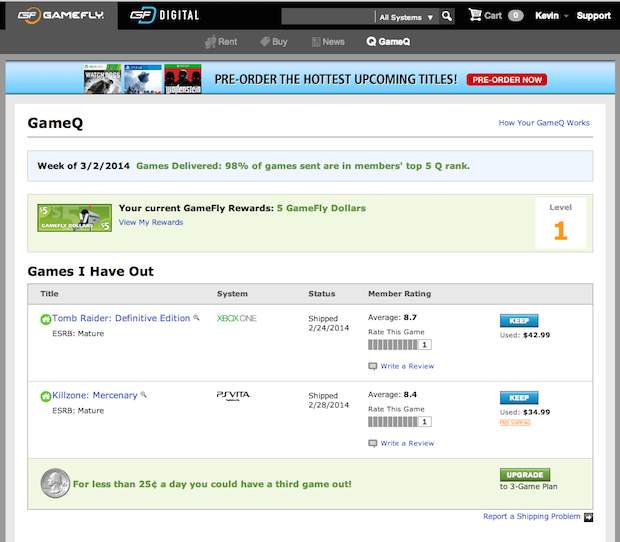
Task: Open Report a Shipping Problem link
Action: tap(532, 516)
